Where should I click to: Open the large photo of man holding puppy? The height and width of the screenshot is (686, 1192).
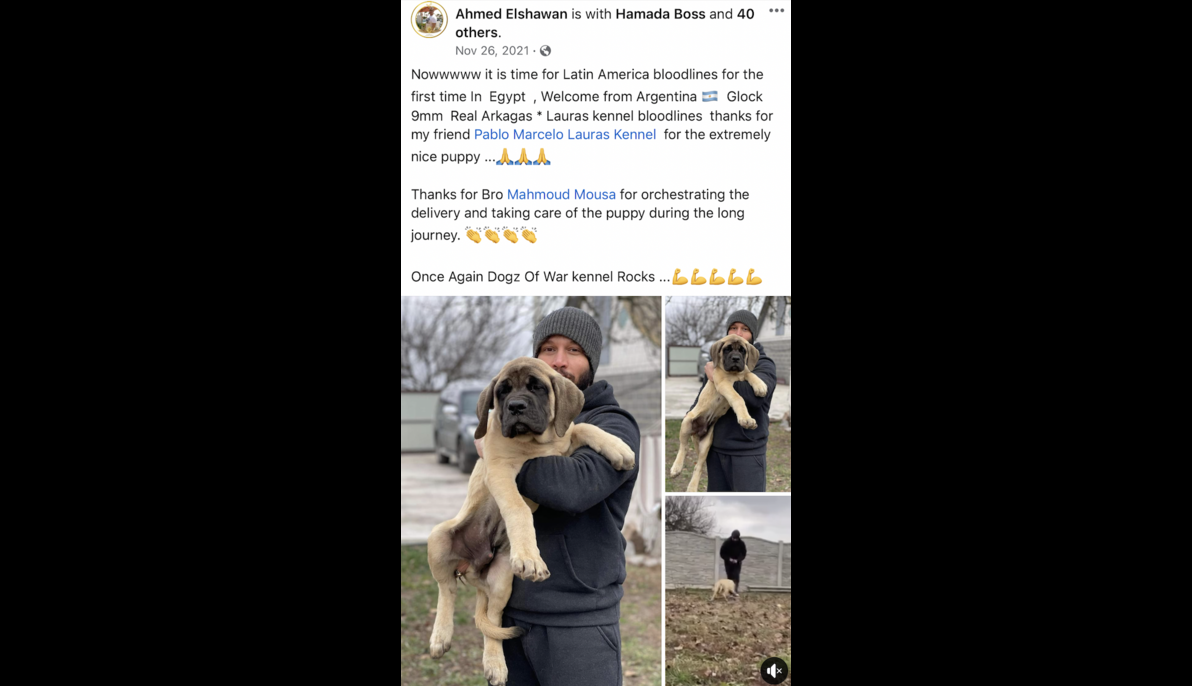click(x=531, y=491)
